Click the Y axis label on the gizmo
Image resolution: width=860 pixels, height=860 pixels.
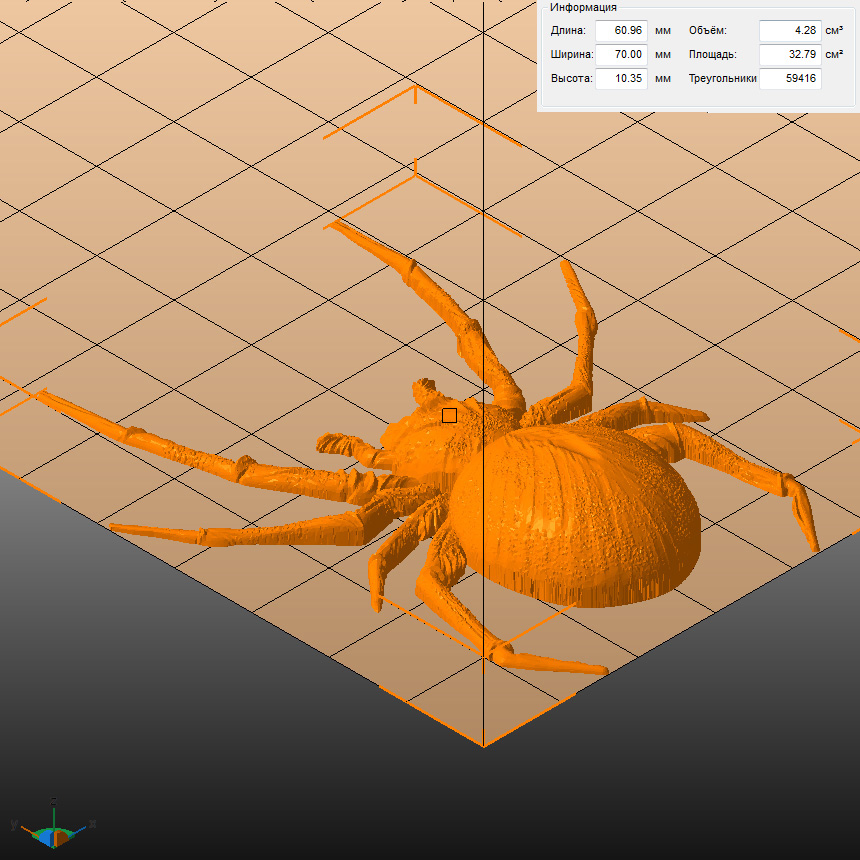click(14, 824)
